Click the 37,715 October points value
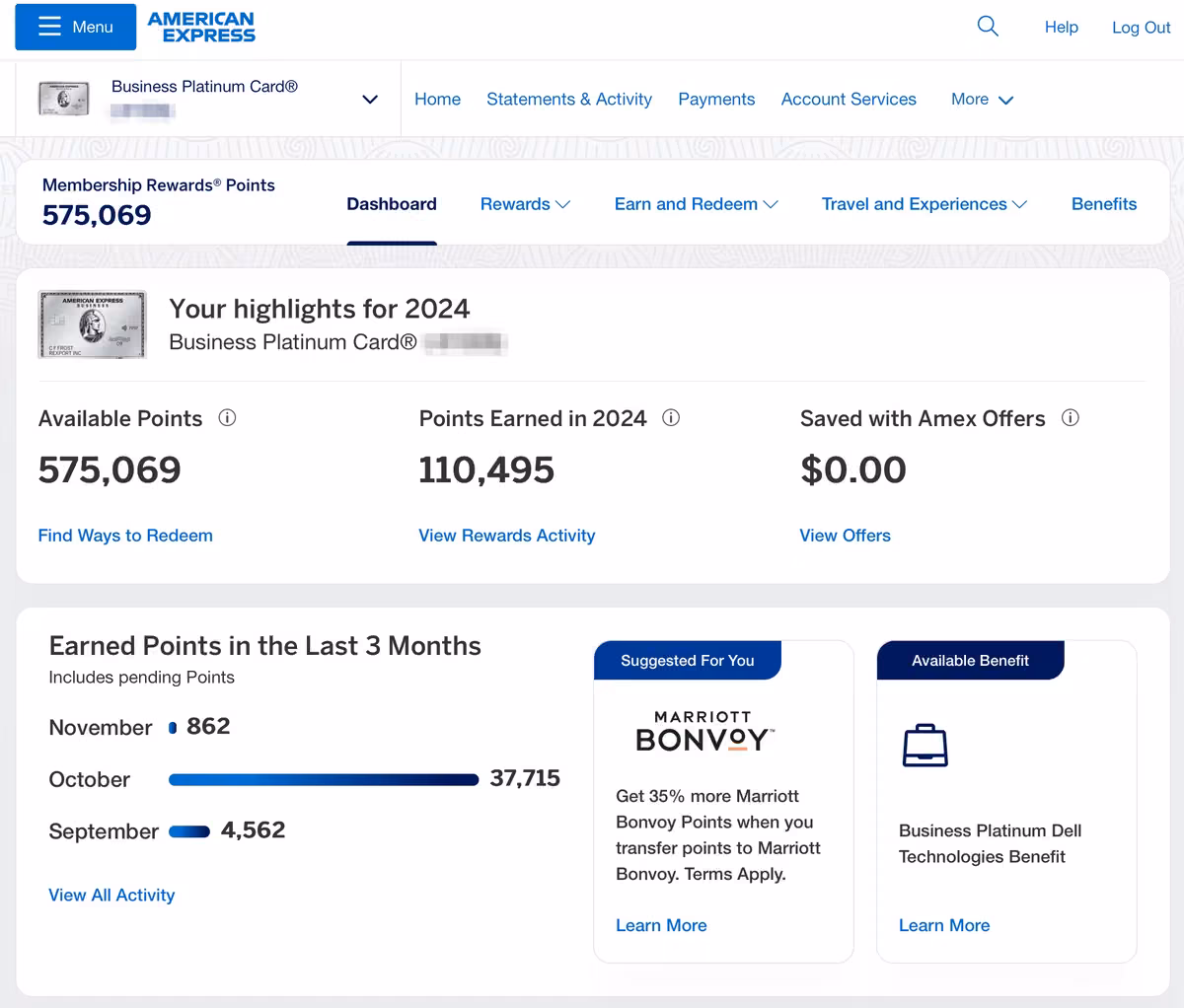This screenshot has width=1184, height=1008. [x=525, y=778]
